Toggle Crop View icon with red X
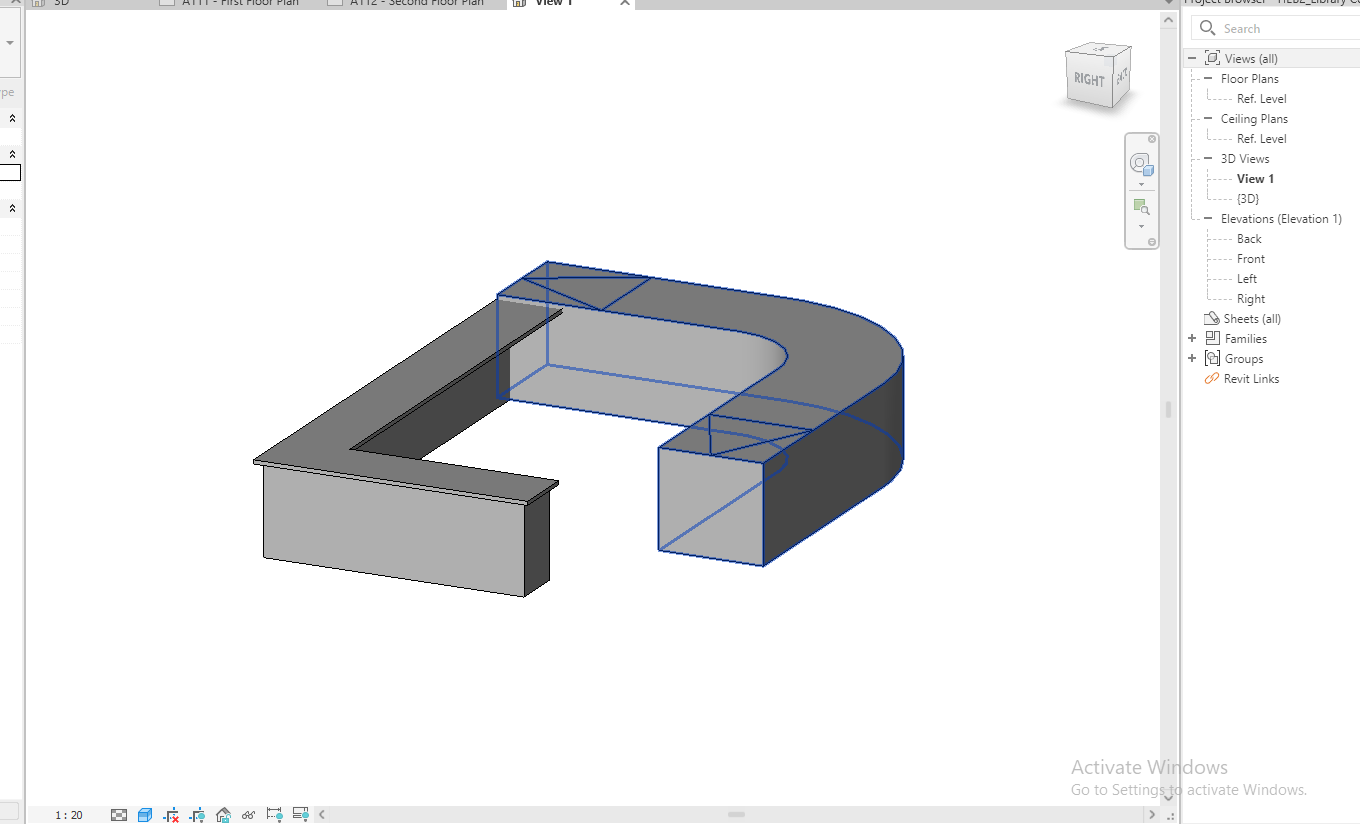 point(171,815)
